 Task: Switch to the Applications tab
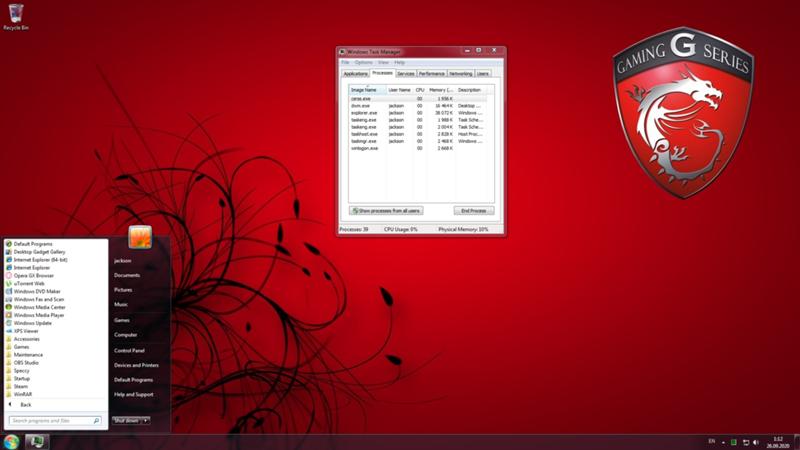[x=355, y=74]
